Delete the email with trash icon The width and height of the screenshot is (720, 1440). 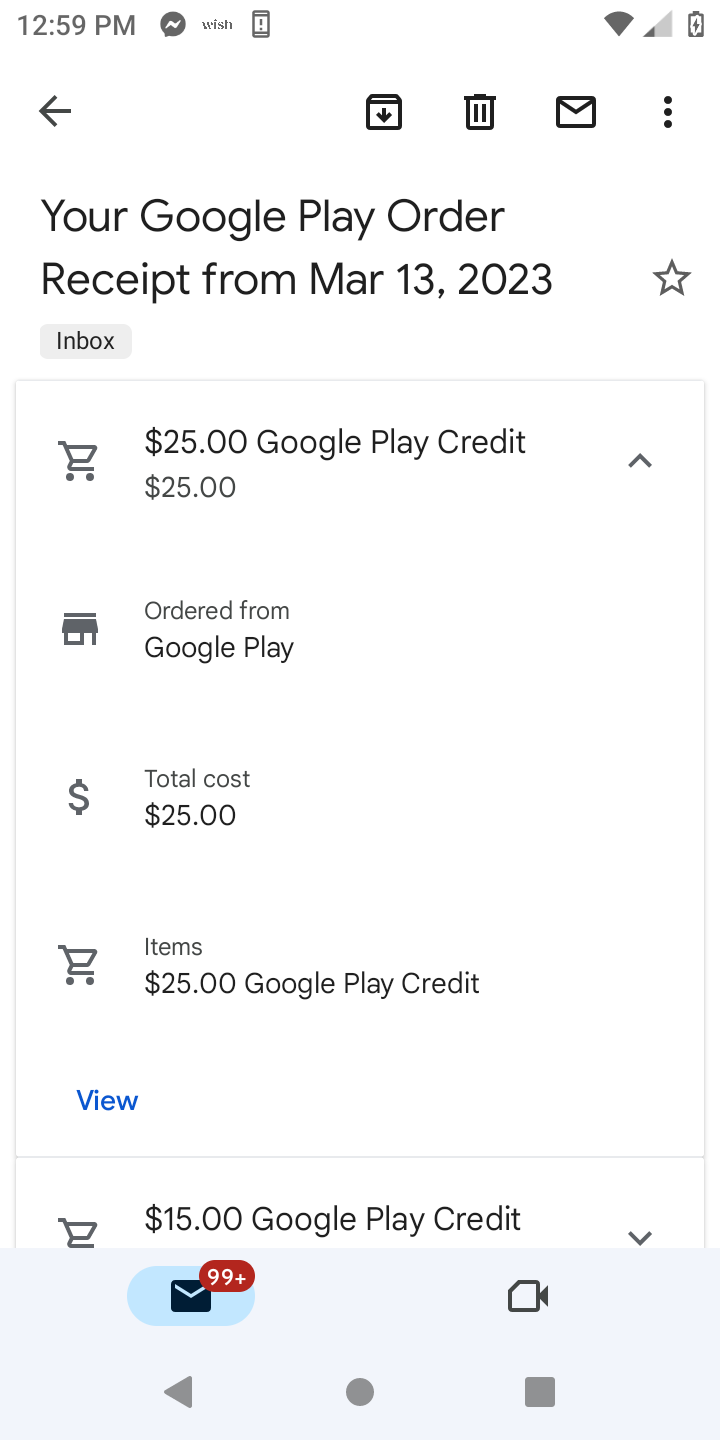tap(480, 112)
